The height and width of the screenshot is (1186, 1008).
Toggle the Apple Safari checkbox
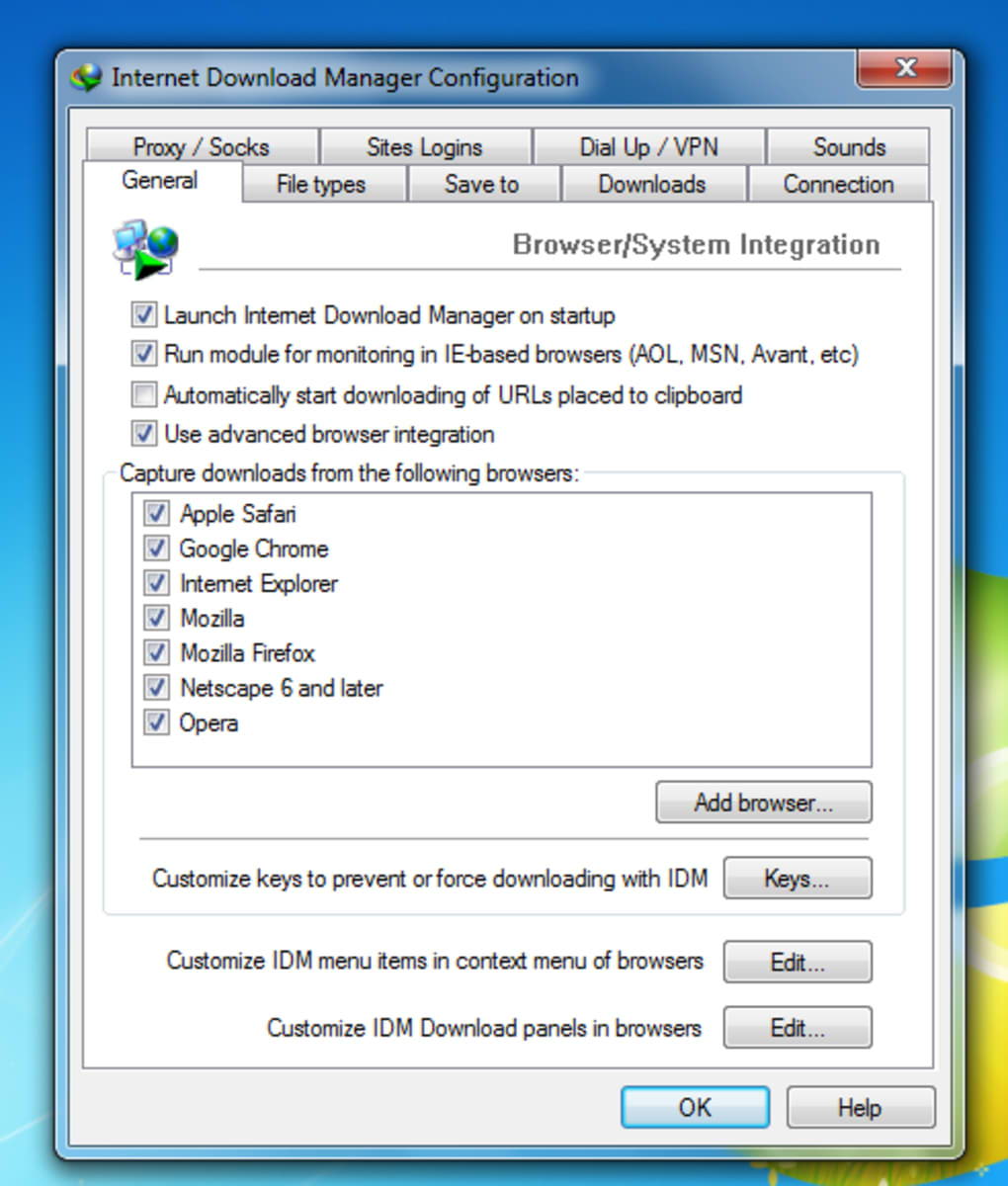coord(156,513)
